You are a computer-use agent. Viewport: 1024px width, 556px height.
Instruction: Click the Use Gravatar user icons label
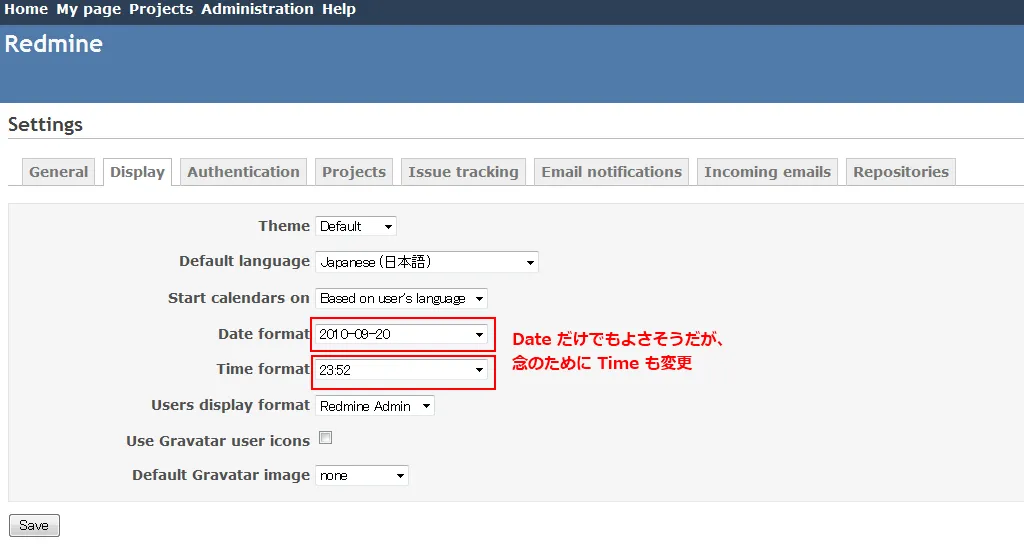pos(217,441)
